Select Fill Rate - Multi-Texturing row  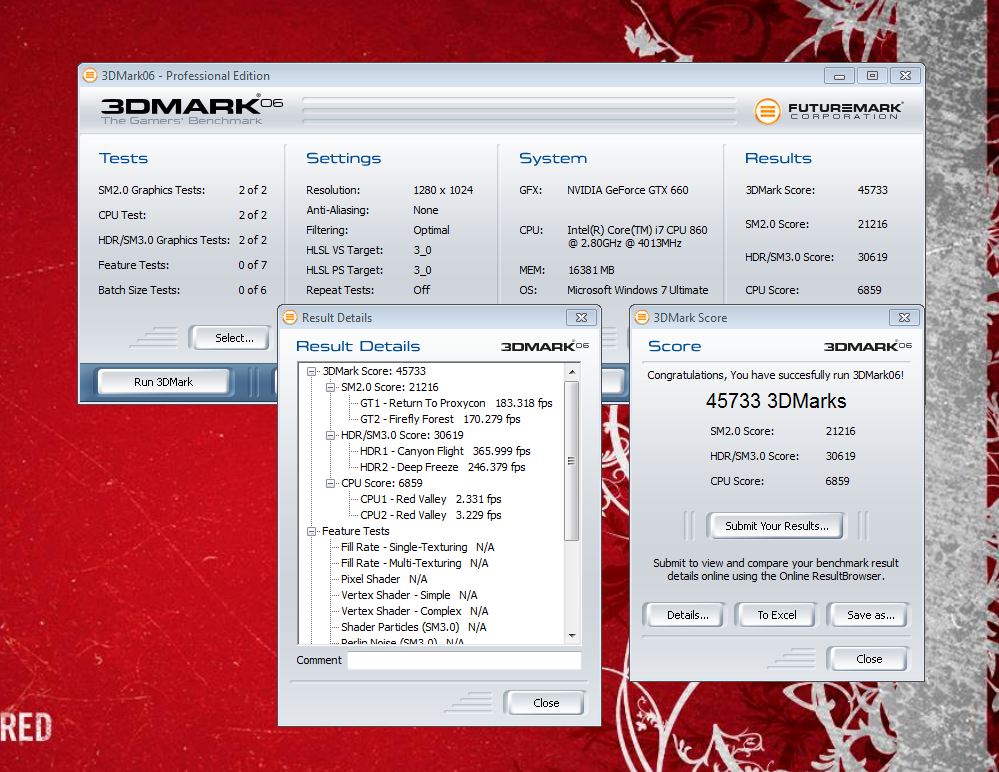click(415, 563)
